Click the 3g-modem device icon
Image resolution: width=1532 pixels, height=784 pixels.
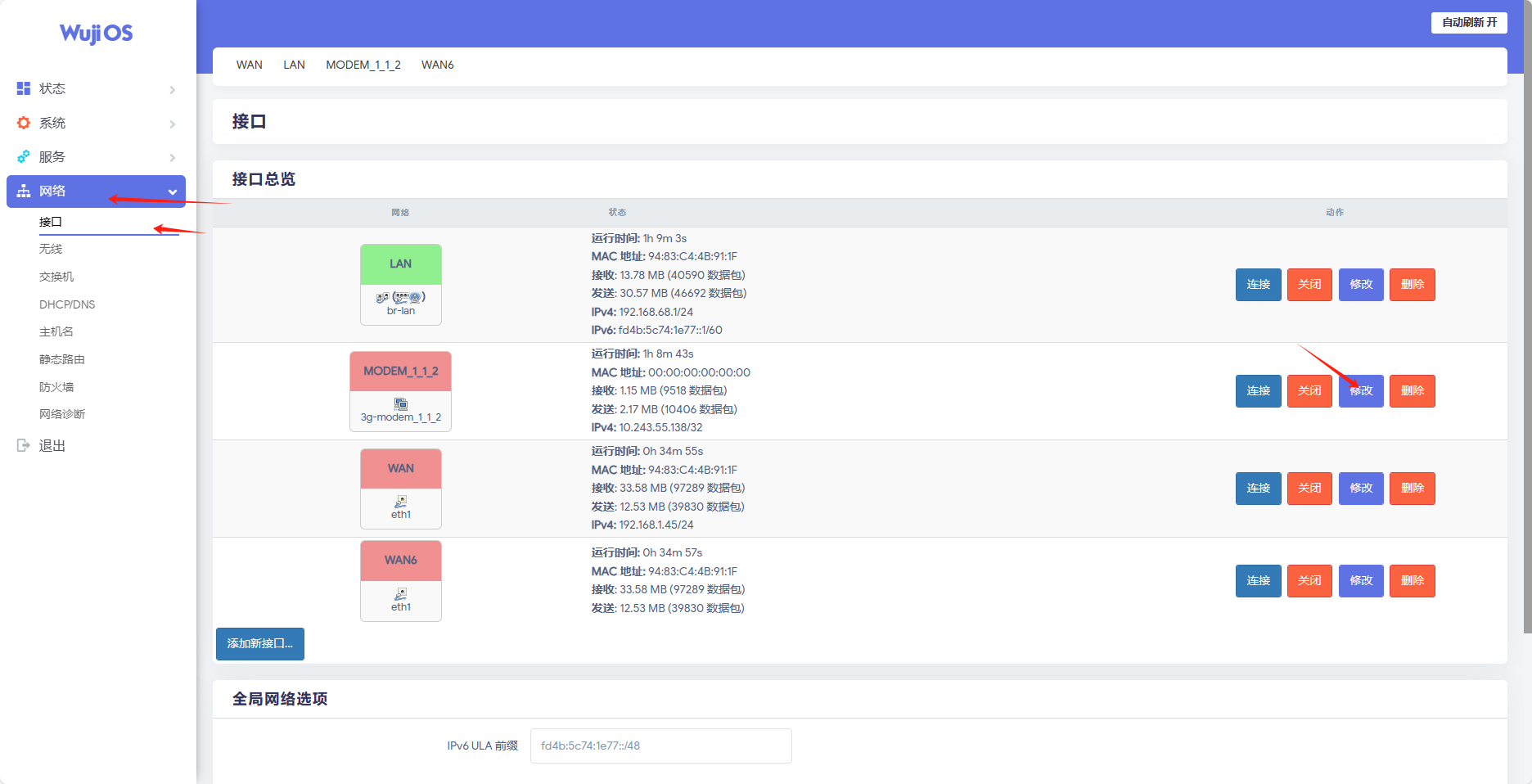click(x=400, y=403)
